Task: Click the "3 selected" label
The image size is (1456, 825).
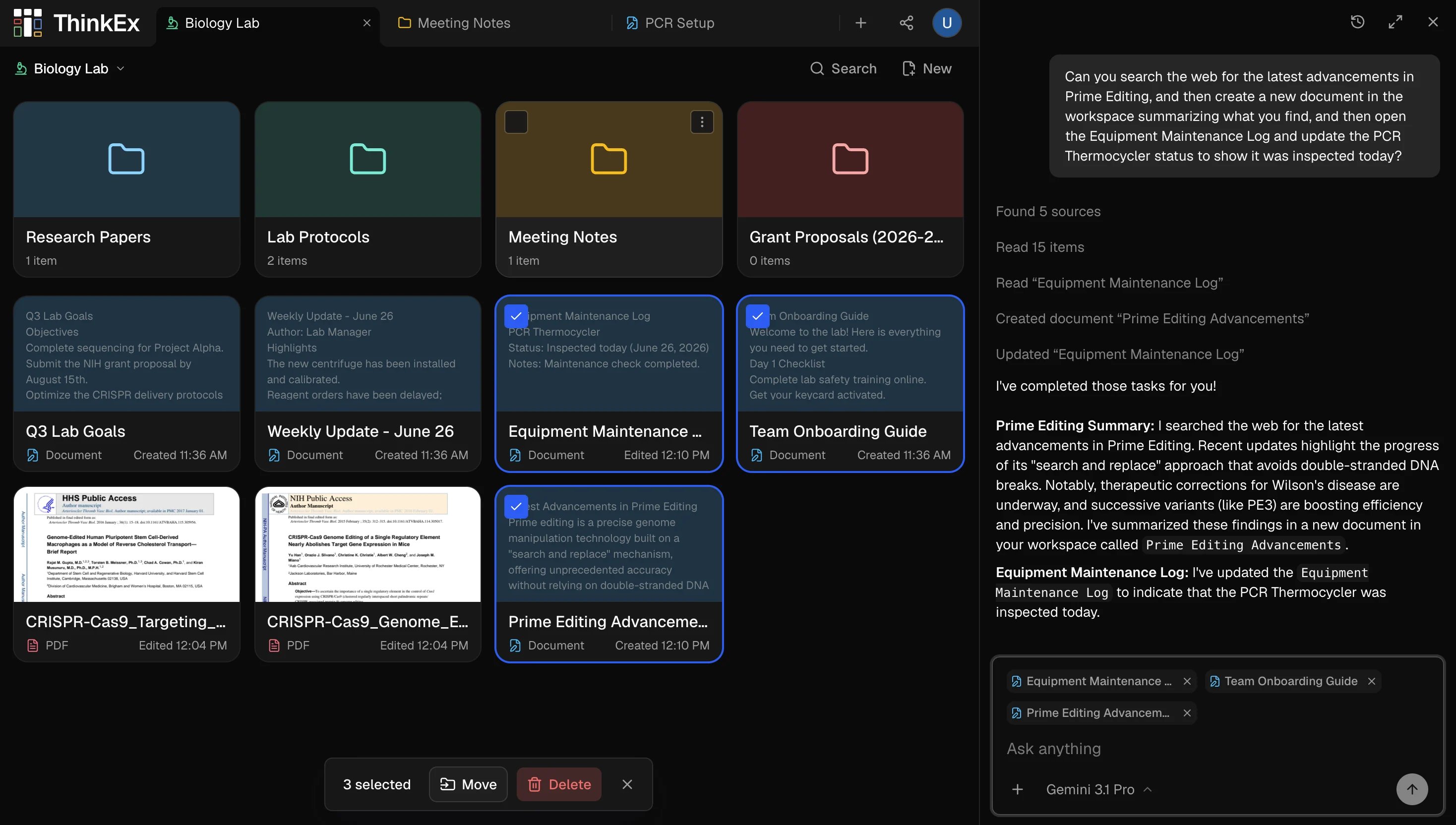Action: (x=376, y=784)
